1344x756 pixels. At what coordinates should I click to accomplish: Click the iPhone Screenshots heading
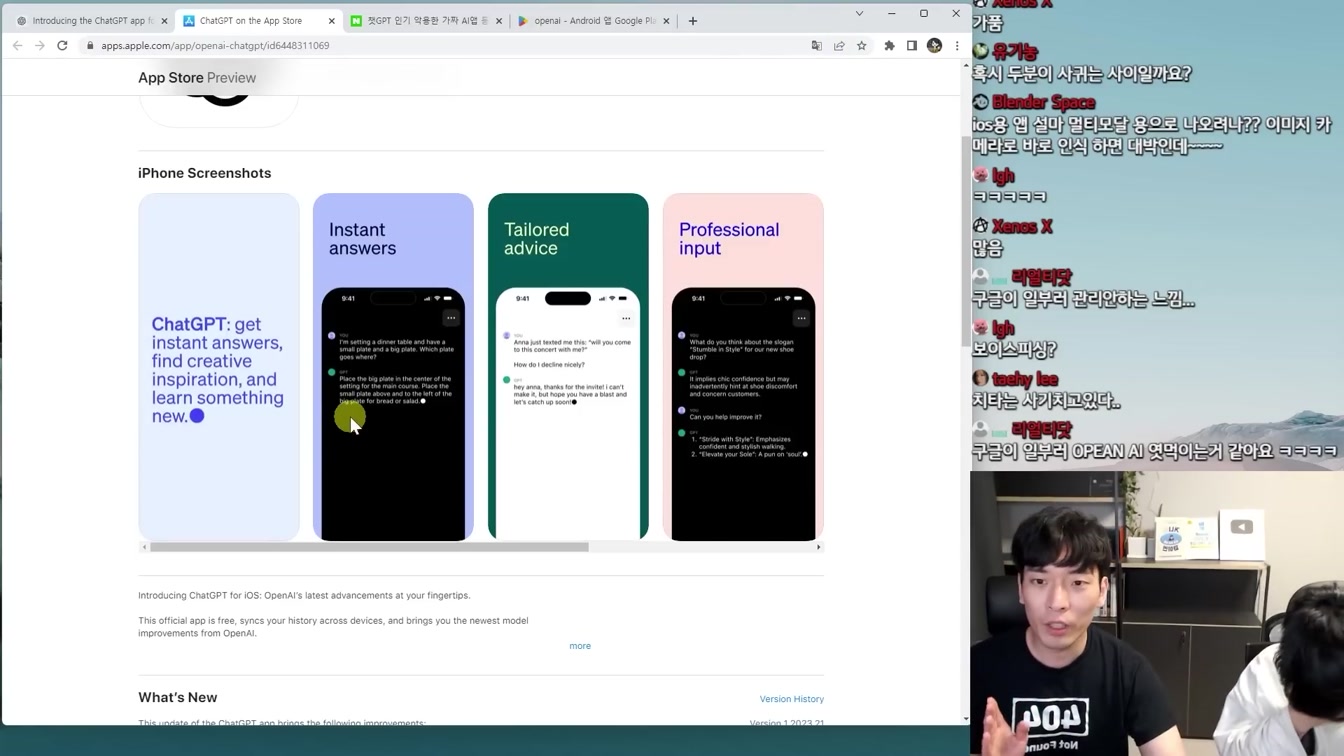(x=204, y=173)
